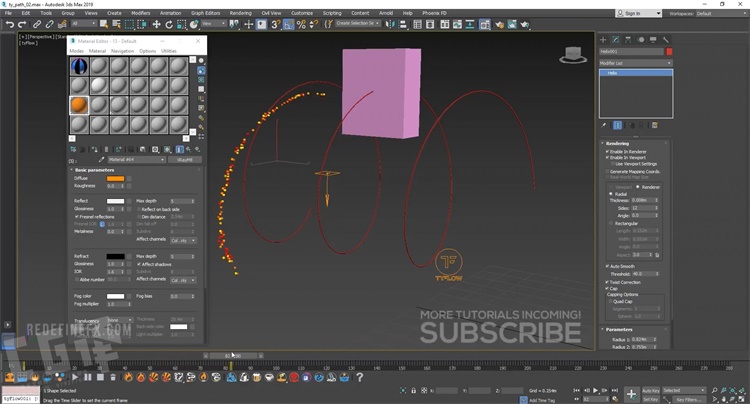The width and height of the screenshot is (750, 404).
Task: Toggle the Percent Snap icon
Action: (x=301, y=24)
